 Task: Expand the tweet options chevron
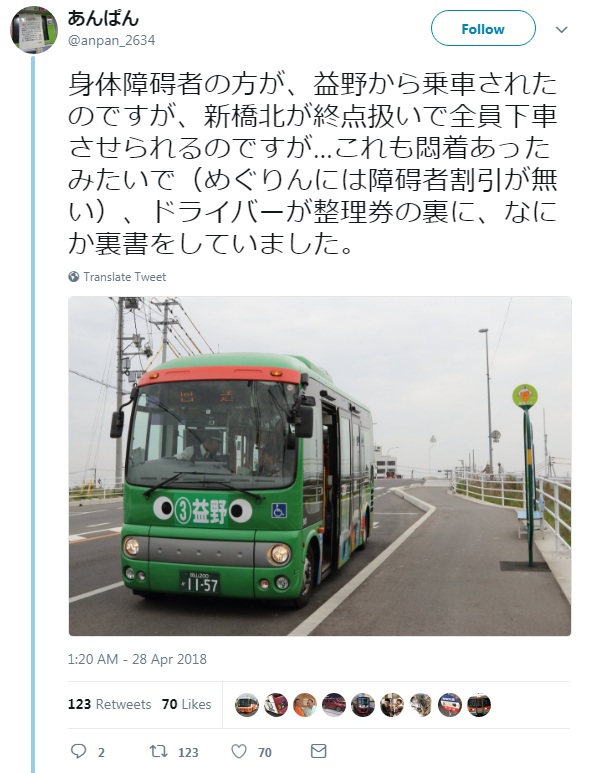(561, 30)
